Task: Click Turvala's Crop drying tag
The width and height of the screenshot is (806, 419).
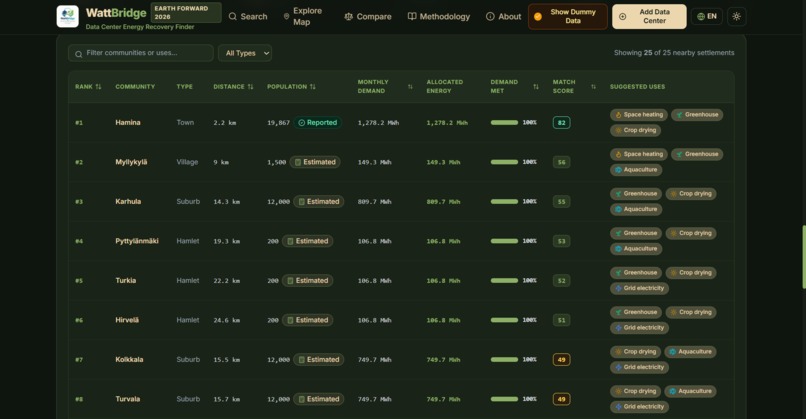Action: coord(635,391)
